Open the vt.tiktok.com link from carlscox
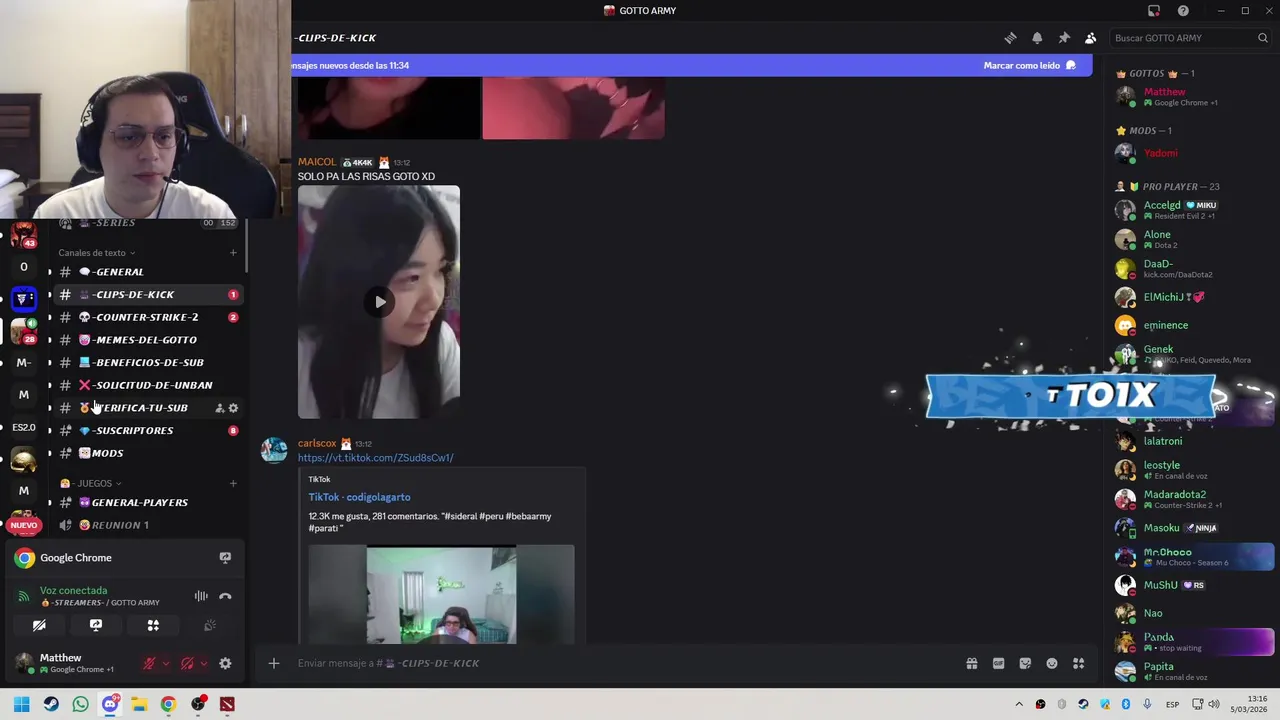Viewport: 1280px width, 720px height. (375, 458)
